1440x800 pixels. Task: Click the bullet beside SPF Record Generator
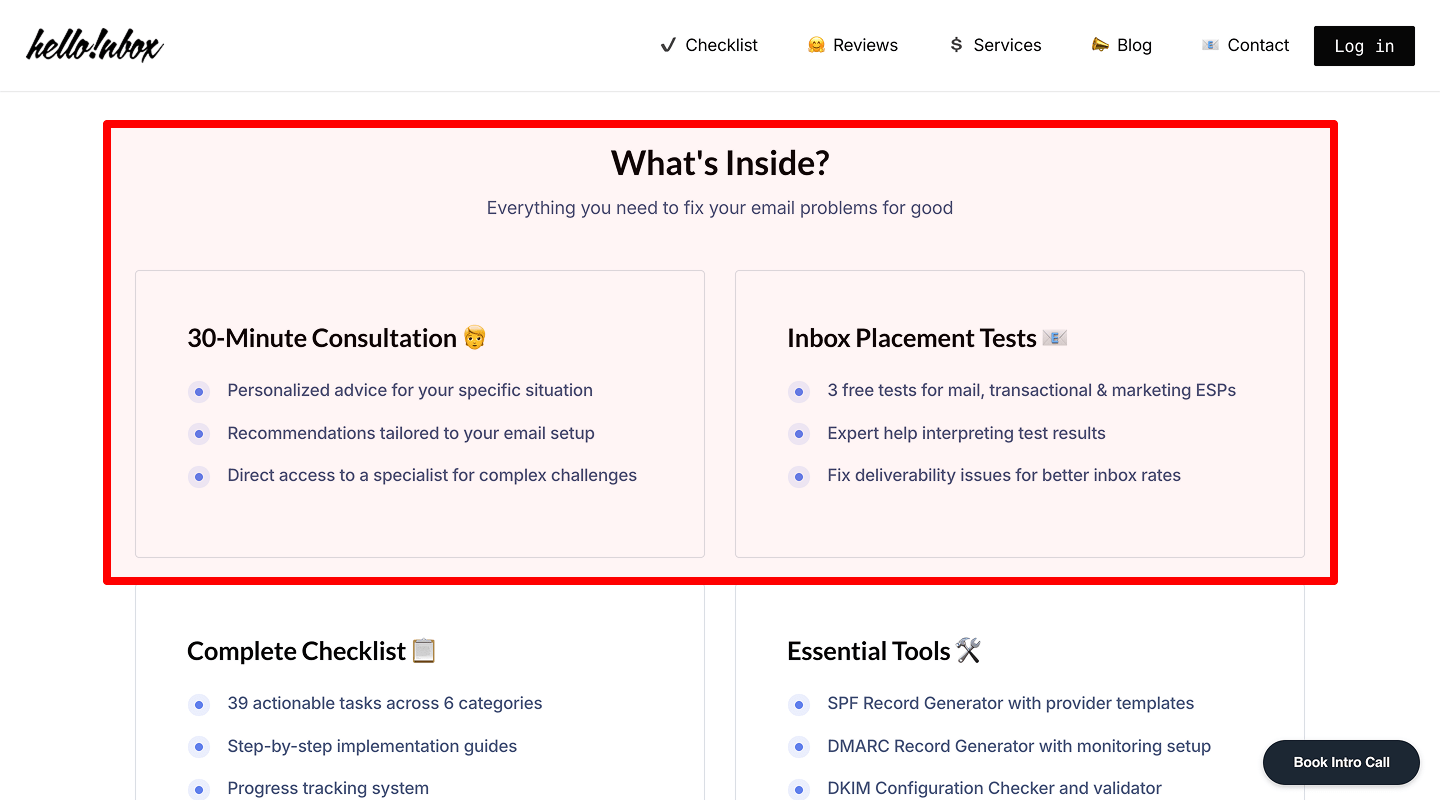point(799,704)
